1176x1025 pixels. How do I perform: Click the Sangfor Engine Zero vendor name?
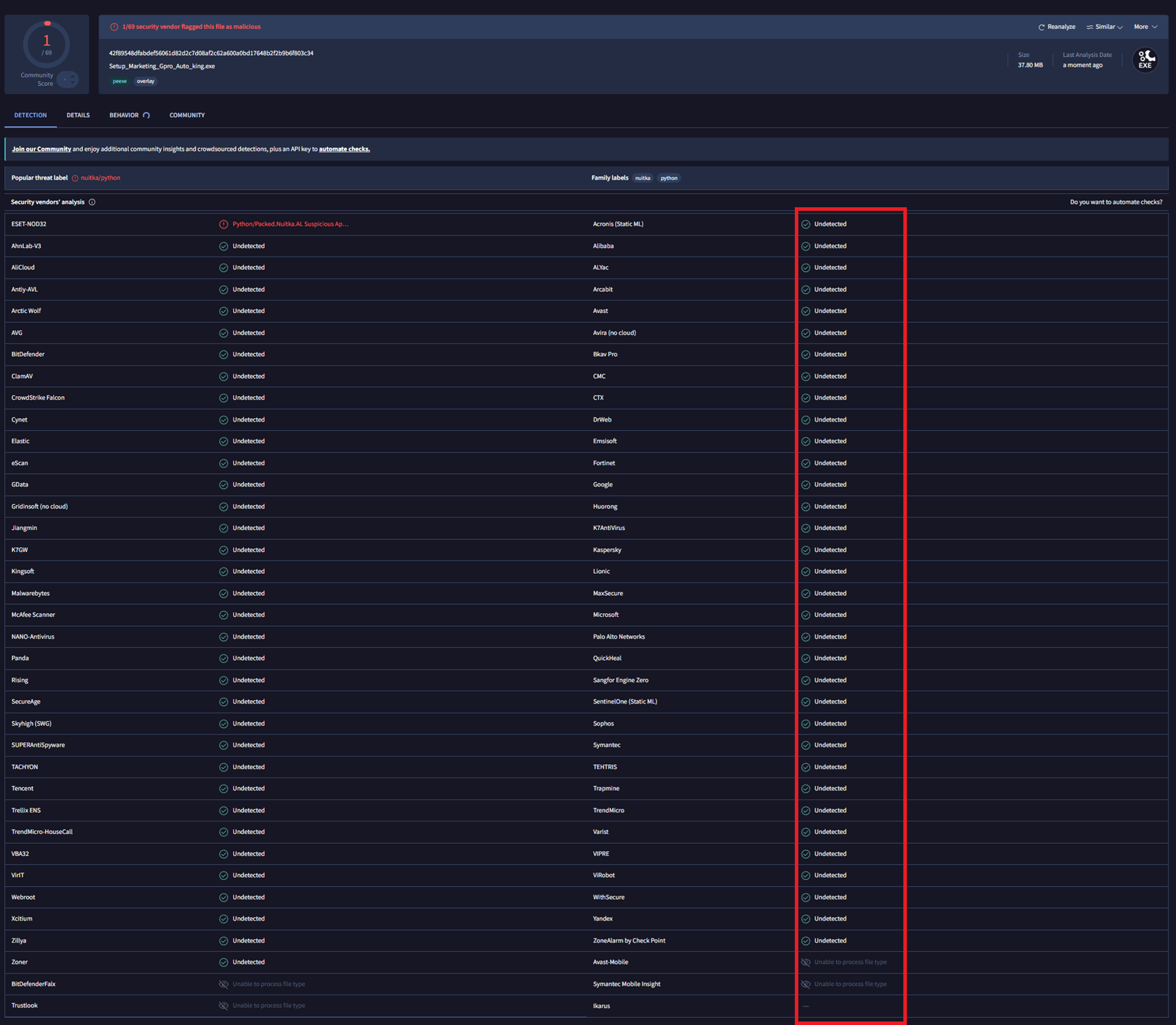coord(621,680)
